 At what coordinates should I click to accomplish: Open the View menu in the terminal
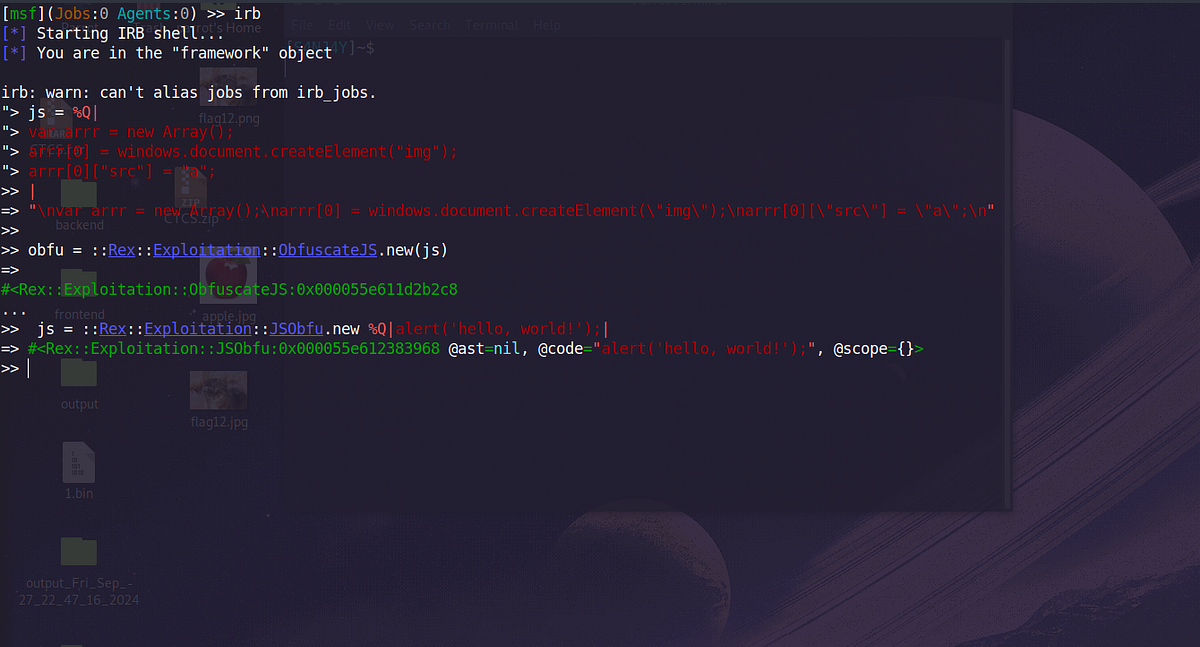379,25
